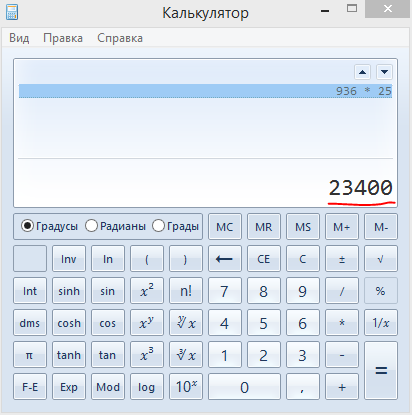Click the Exp exponent button
Viewport: 412px width, 415px height.
[69, 387]
